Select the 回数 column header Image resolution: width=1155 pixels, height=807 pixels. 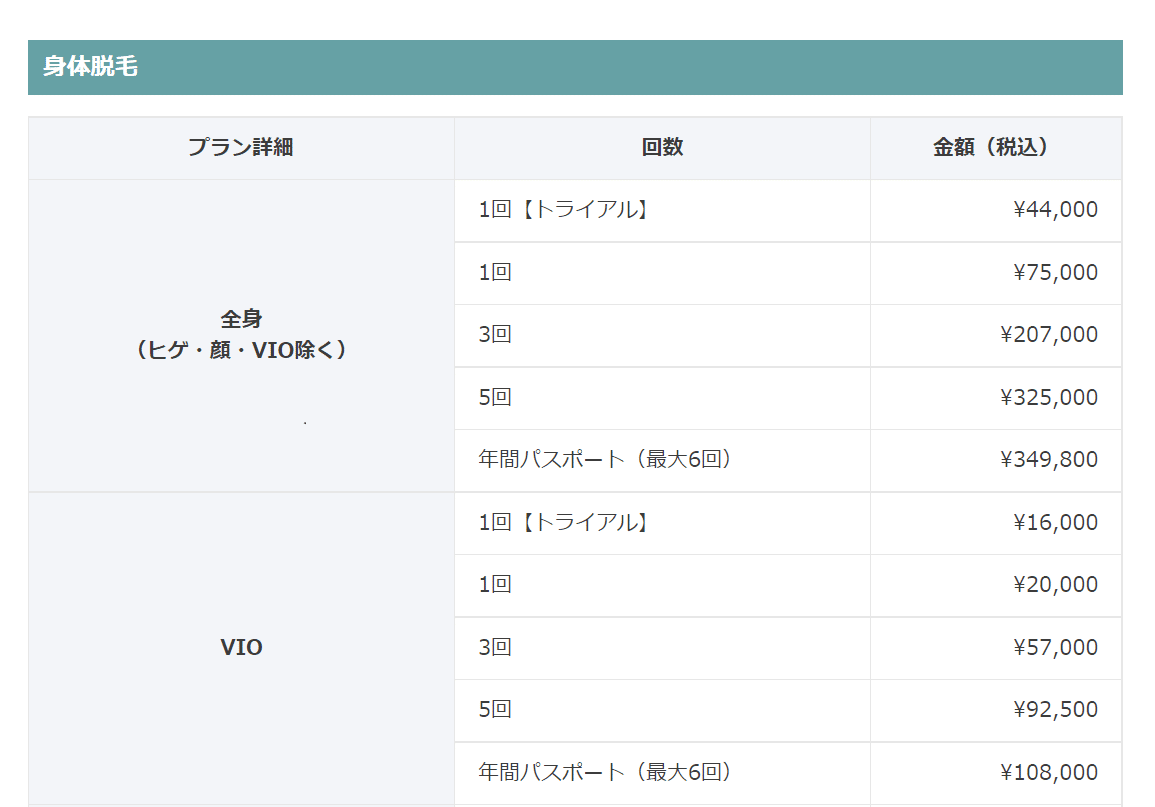coord(662,147)
